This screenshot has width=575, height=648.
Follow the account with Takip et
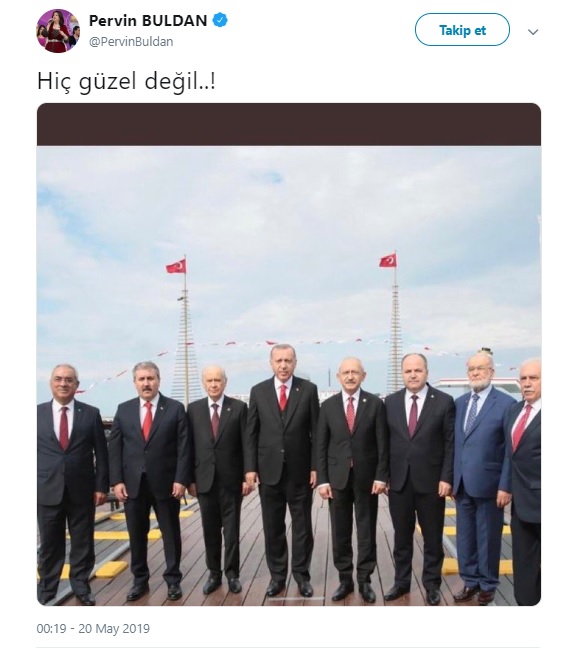point(462,30)
